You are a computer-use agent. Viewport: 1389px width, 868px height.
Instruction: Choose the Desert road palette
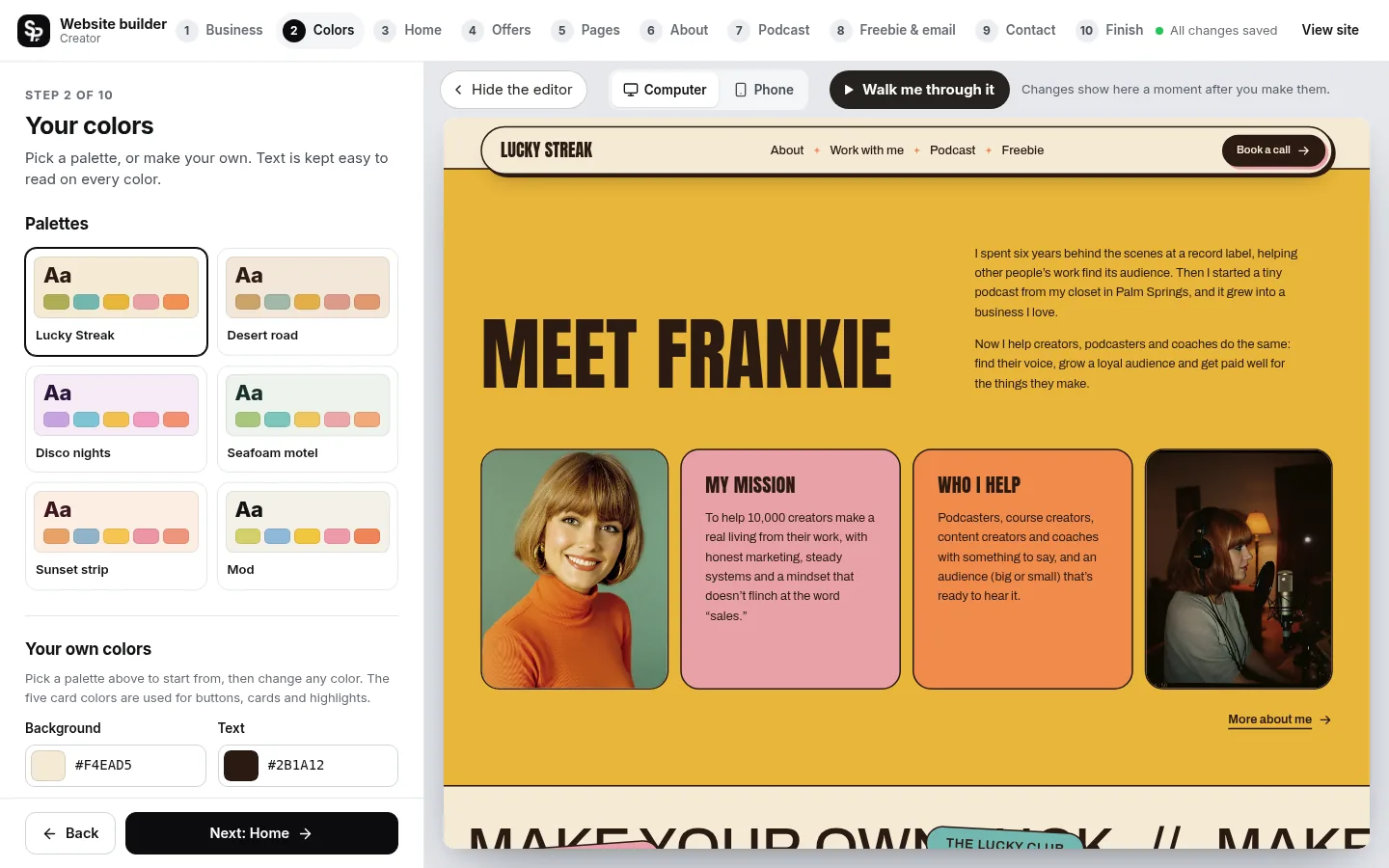(x=308, y=302)
